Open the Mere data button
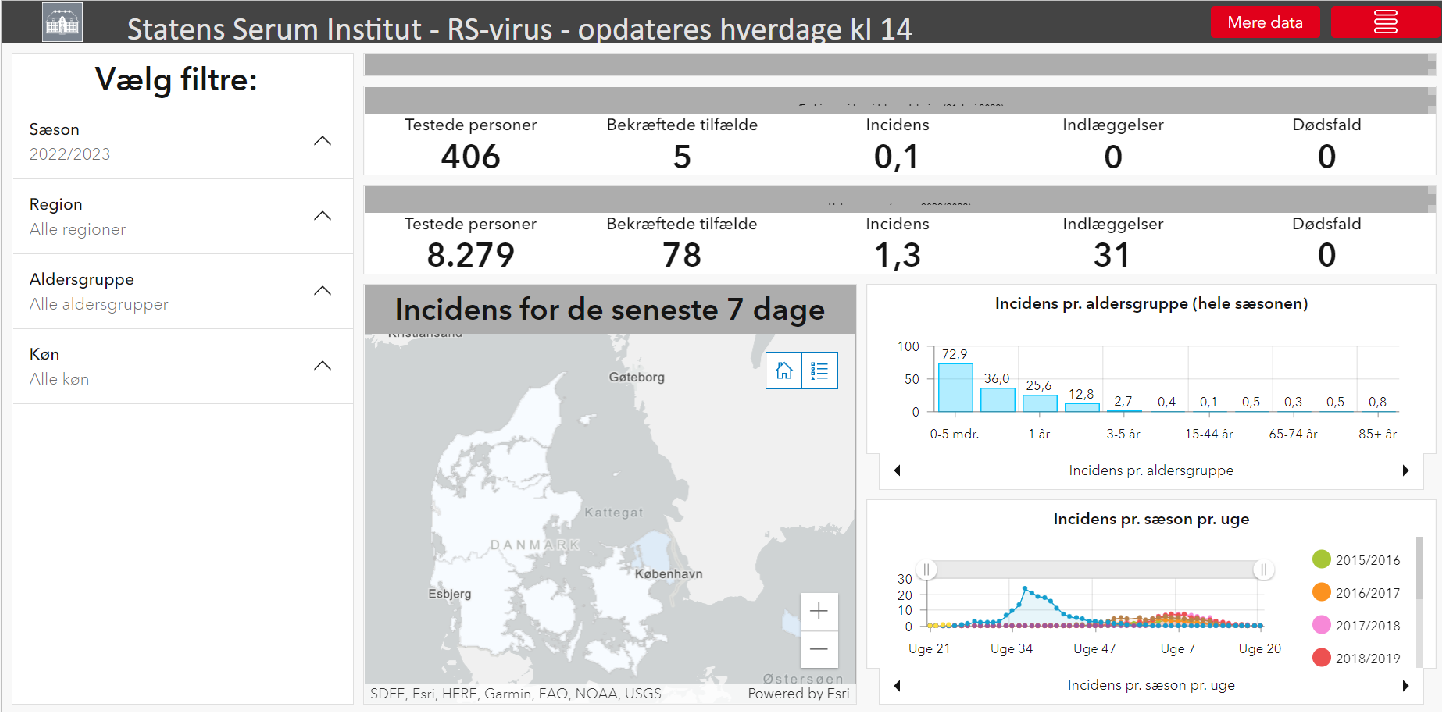1442x712 pixels. 1265,22
